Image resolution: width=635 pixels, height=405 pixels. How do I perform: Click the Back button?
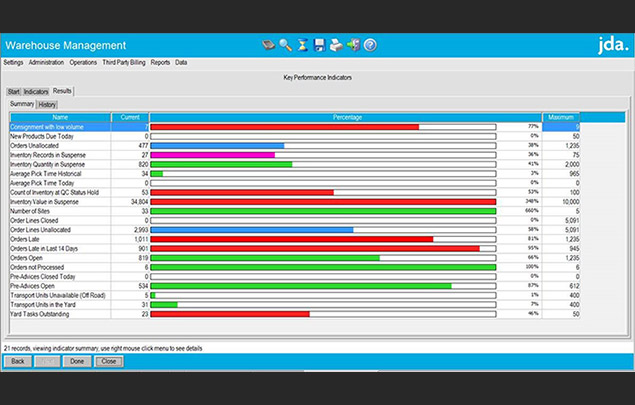pyautogui.click(x=18, y=361)
